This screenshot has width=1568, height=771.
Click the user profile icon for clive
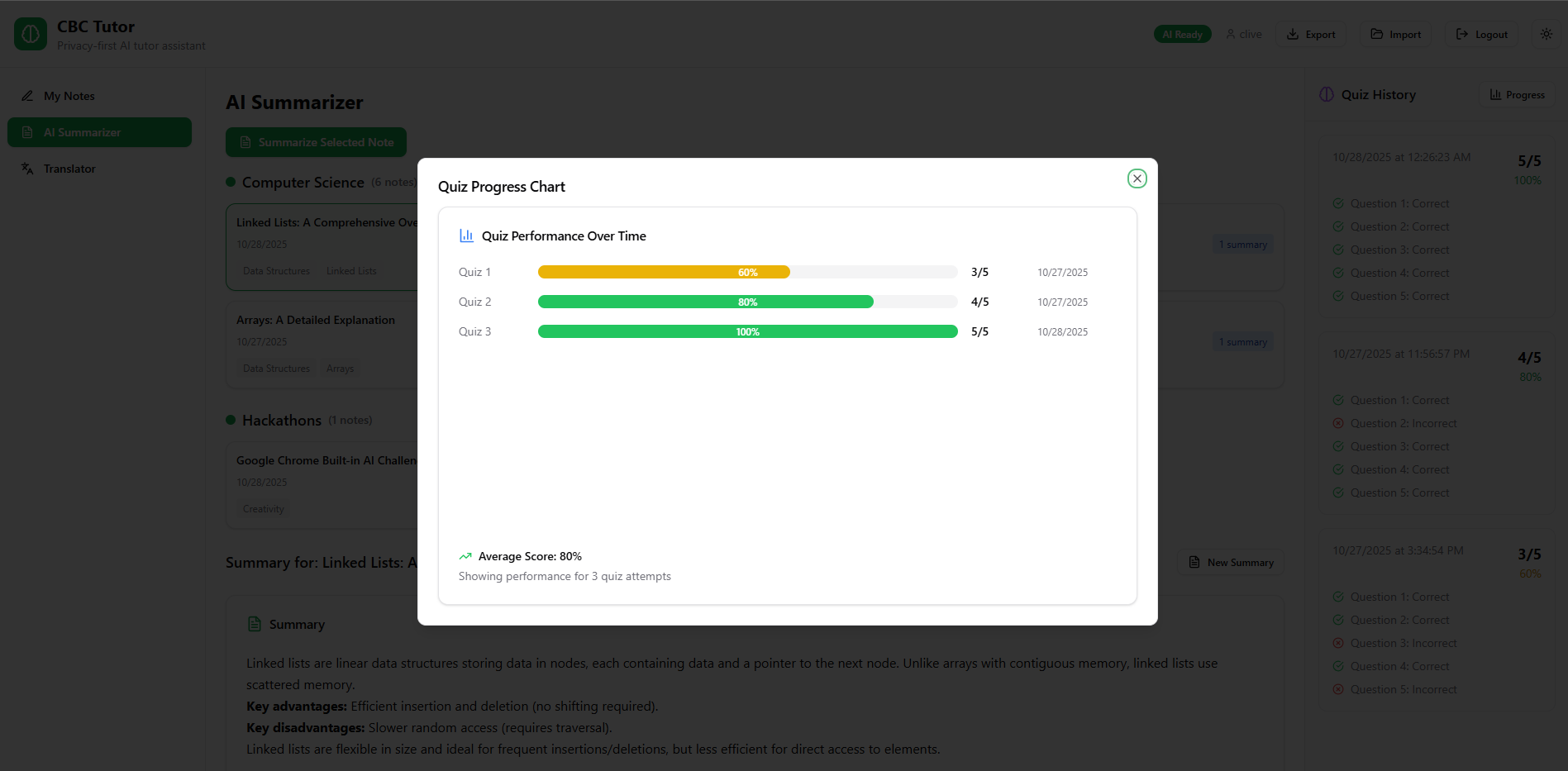coord(1231,35)
